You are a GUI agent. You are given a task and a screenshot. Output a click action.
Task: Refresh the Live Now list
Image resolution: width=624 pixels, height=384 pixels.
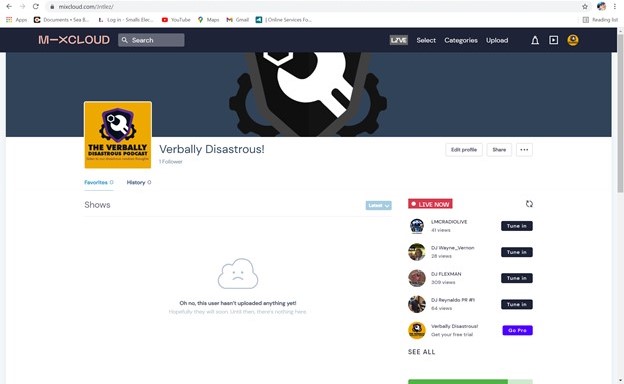pos(529,204)
